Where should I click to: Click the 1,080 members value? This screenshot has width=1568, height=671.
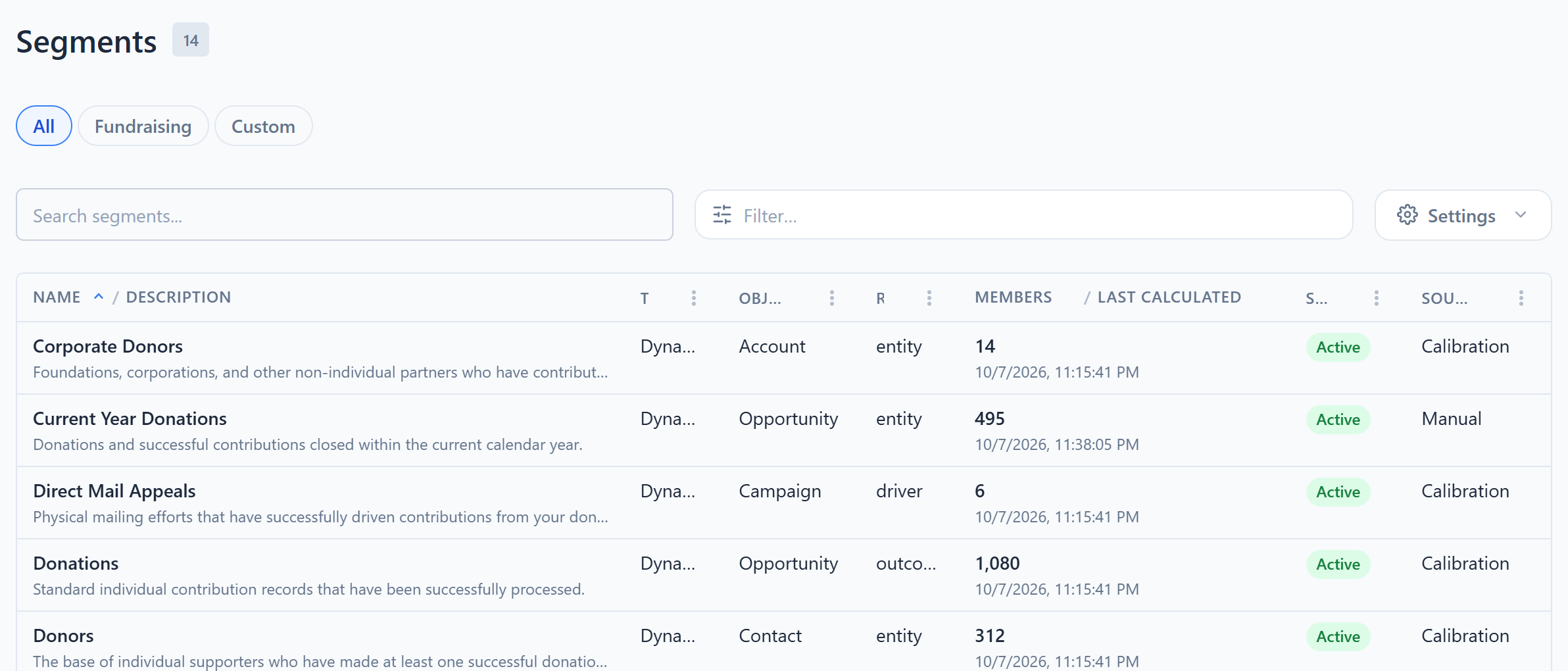click(997, 563)
